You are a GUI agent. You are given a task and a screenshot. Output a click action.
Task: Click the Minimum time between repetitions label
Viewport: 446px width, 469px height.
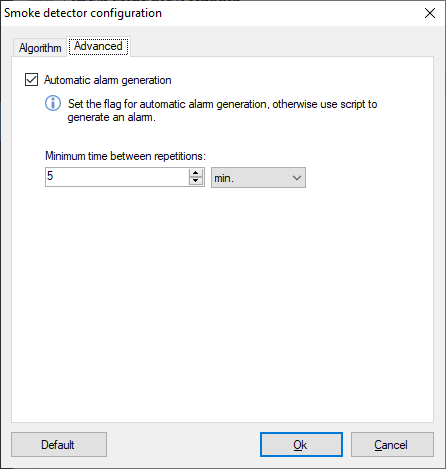click(x=125, y=156)
